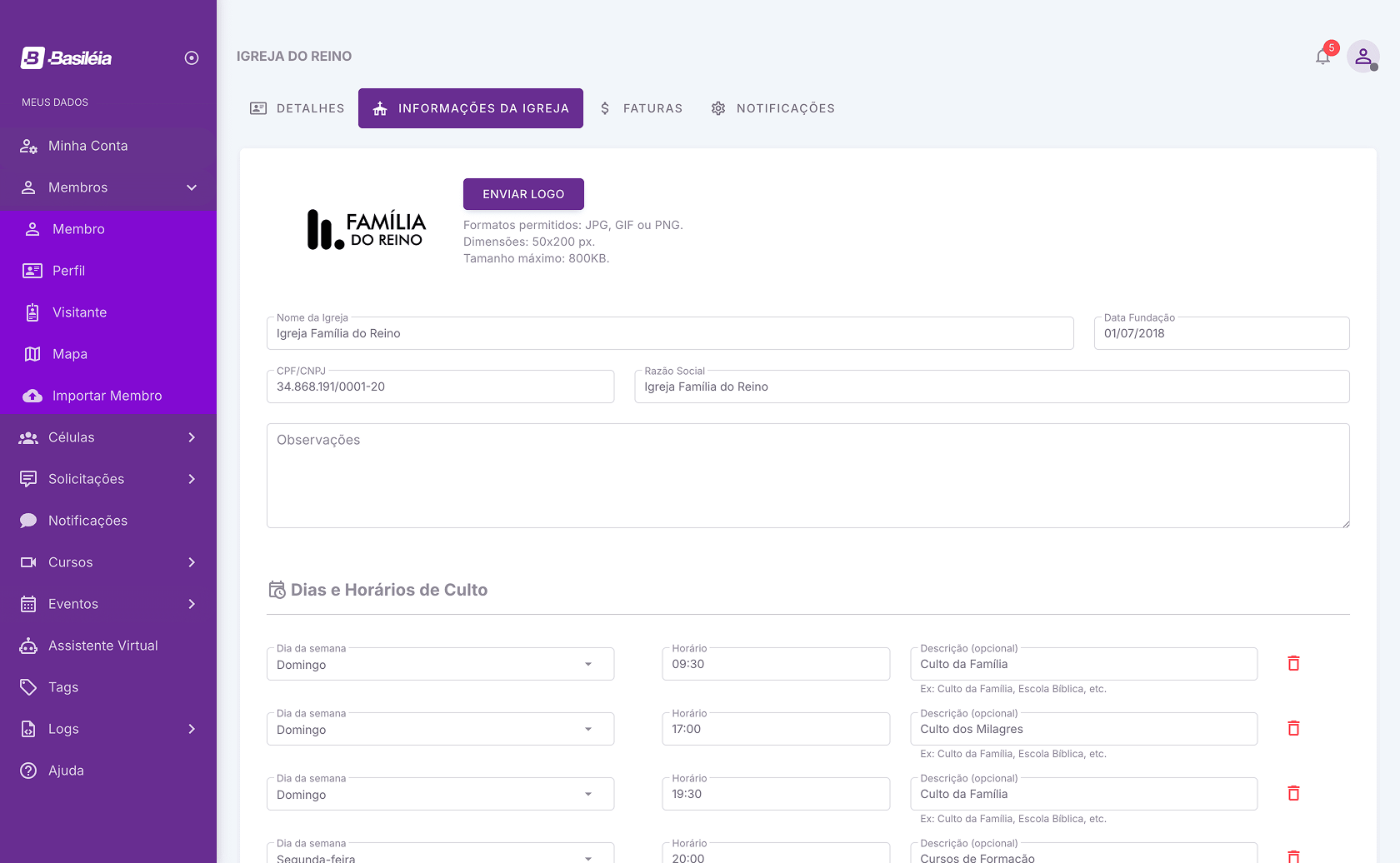
Task: Open the Mapa view in sidebar
Action: pyautogui.click(x=70, y=354)
